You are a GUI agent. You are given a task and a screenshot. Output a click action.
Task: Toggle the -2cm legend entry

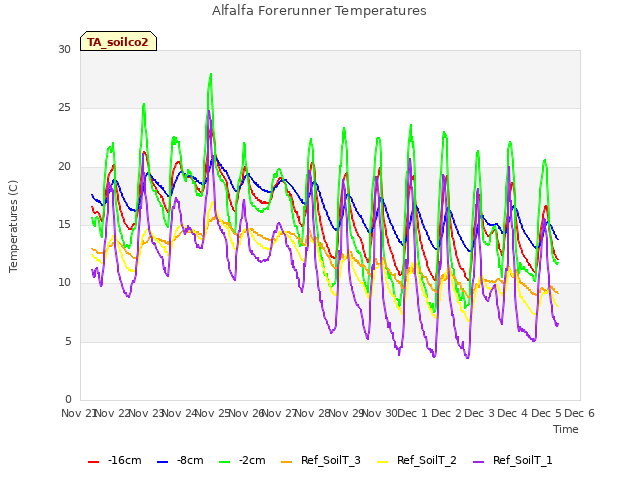coord(242,460)
